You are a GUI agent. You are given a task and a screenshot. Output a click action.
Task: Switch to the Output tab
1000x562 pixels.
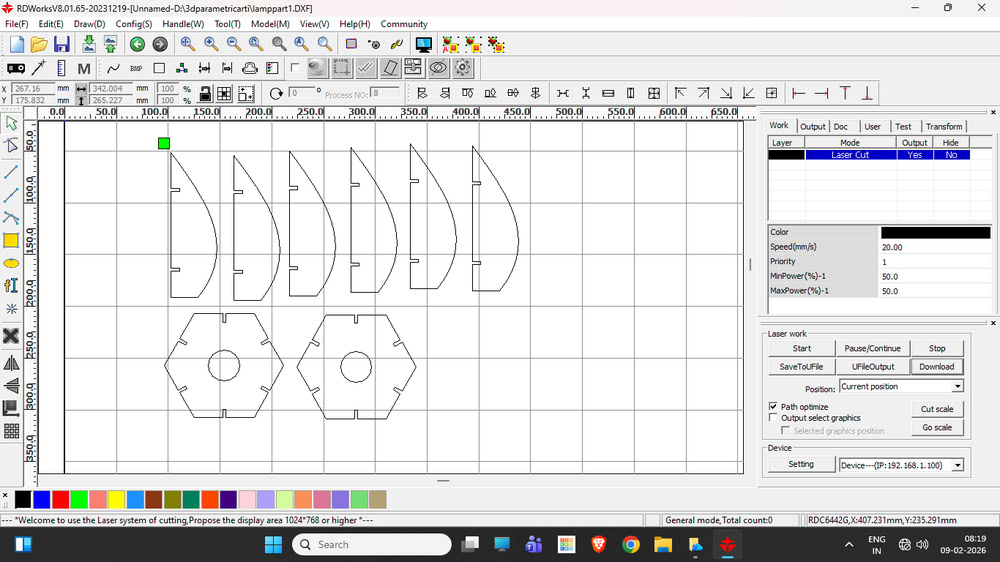(x=812, y=126)
